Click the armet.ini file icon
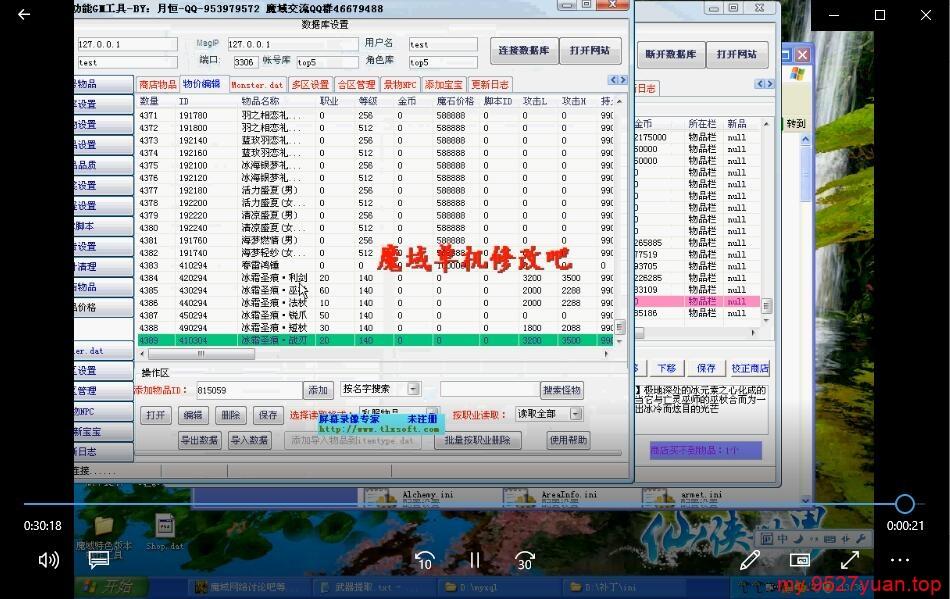 pos(659,498)
